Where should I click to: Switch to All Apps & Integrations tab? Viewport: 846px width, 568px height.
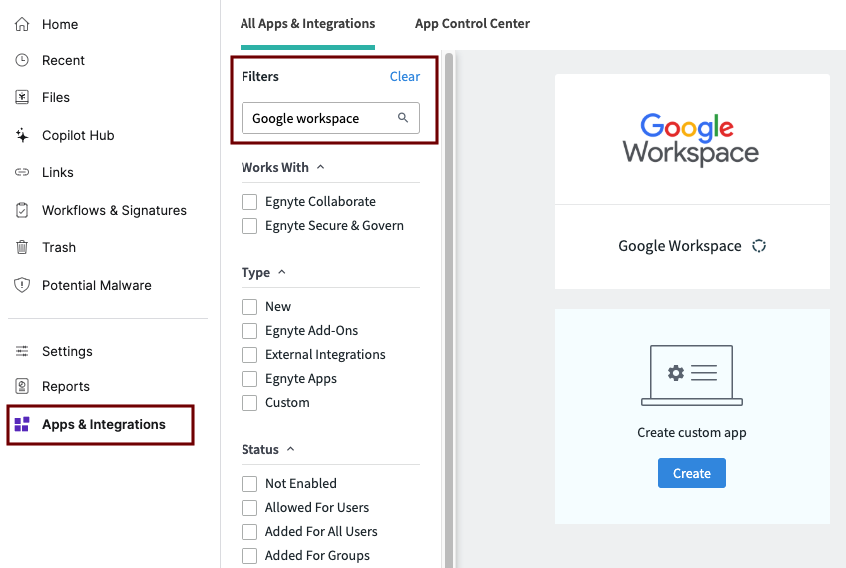tap(308, 24)
